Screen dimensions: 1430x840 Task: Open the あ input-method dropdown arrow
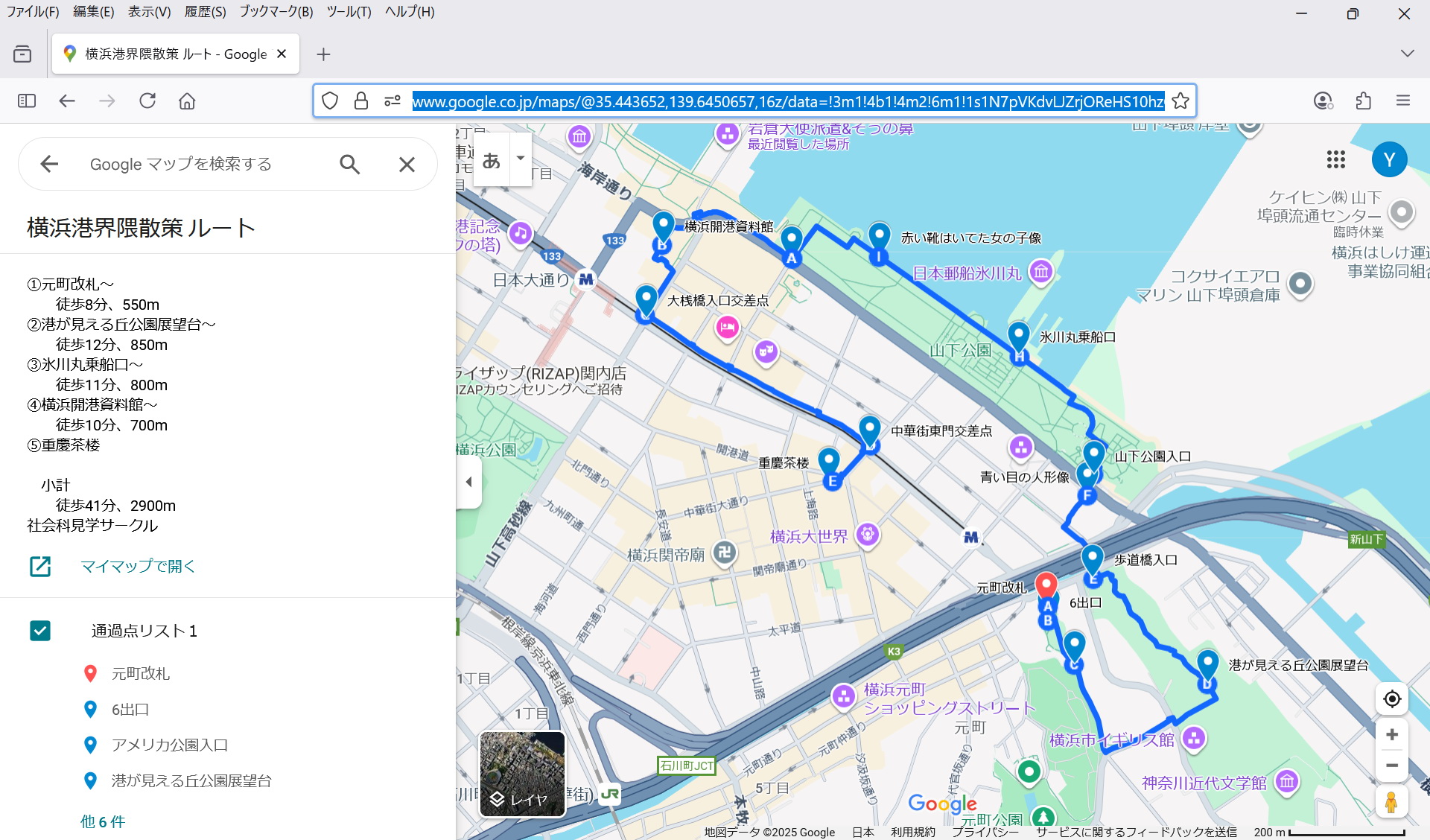point(521,158)
